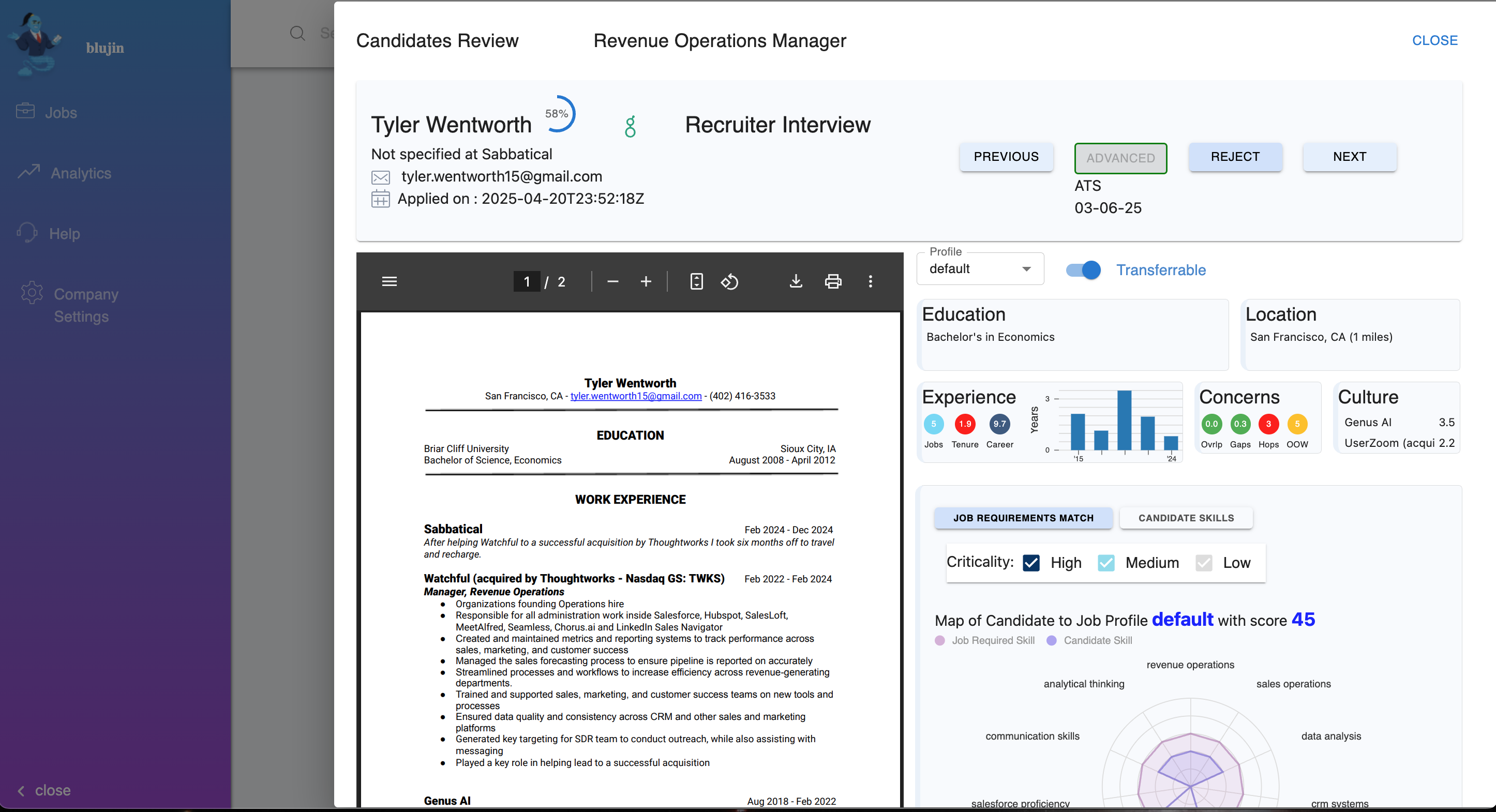Open PDF viewer more options menu

870,282
